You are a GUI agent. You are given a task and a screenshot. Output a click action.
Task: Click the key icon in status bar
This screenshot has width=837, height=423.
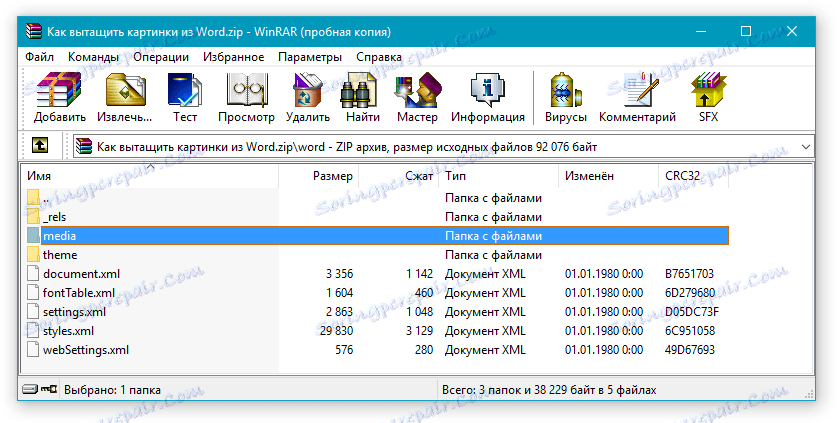(x=49, y=389)
